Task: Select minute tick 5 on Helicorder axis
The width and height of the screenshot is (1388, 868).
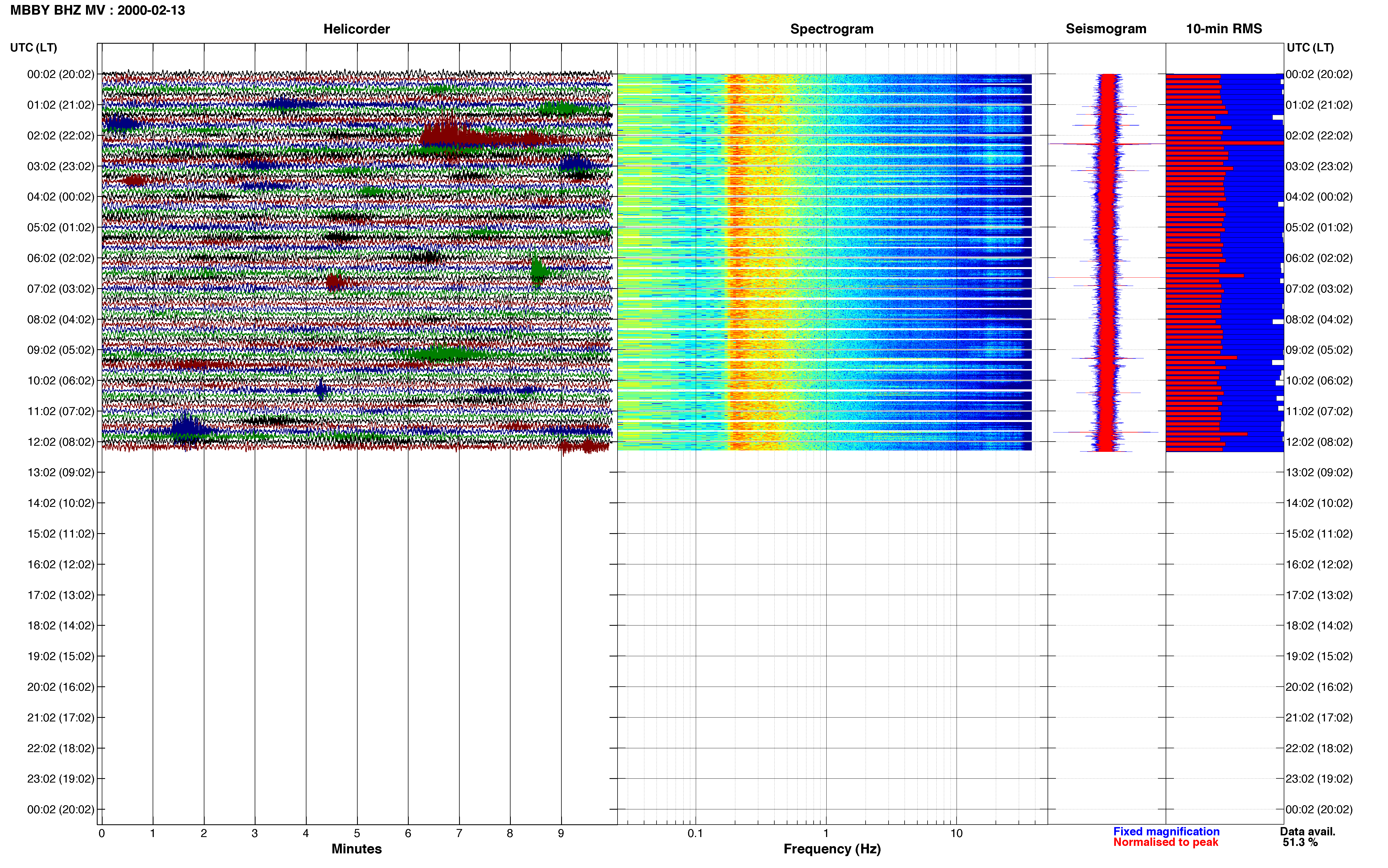Action: click(357, 833)
